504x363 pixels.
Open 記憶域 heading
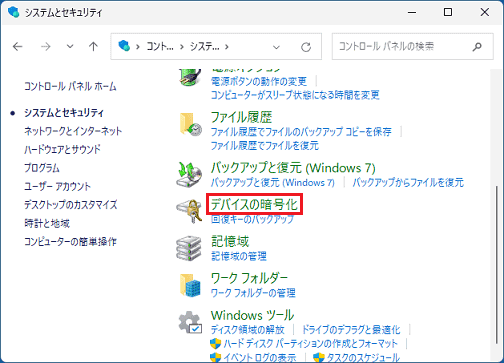coord(230,241)
